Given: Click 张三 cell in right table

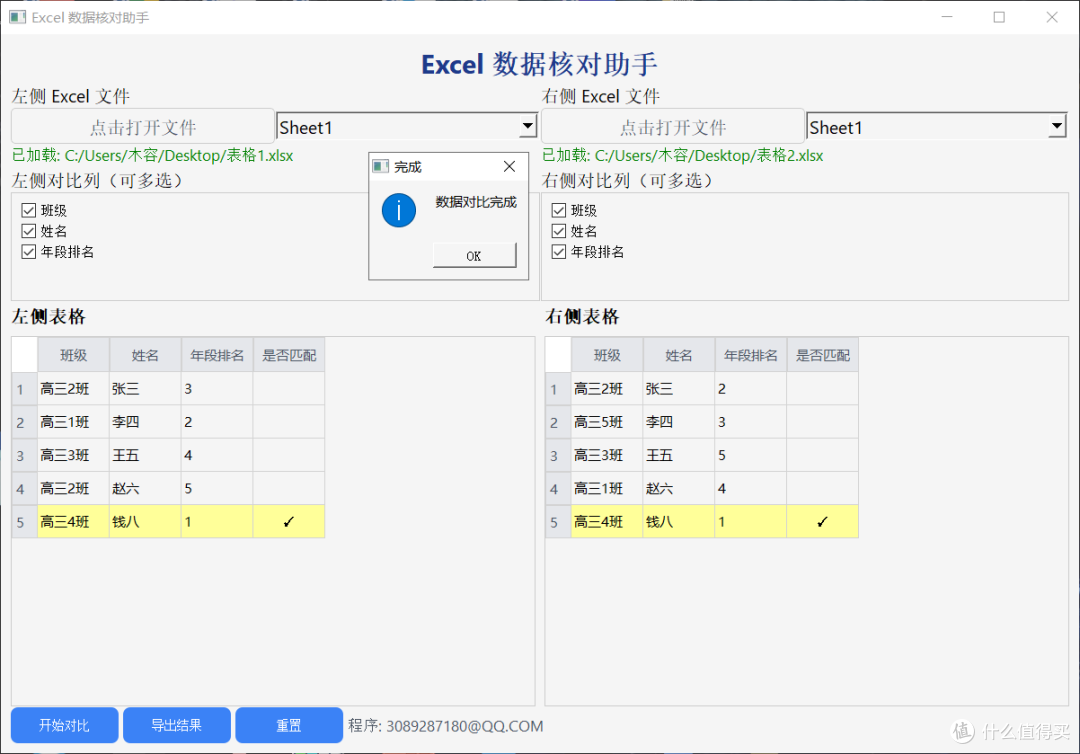Looking at the screenshot, I should click(678, 389).
